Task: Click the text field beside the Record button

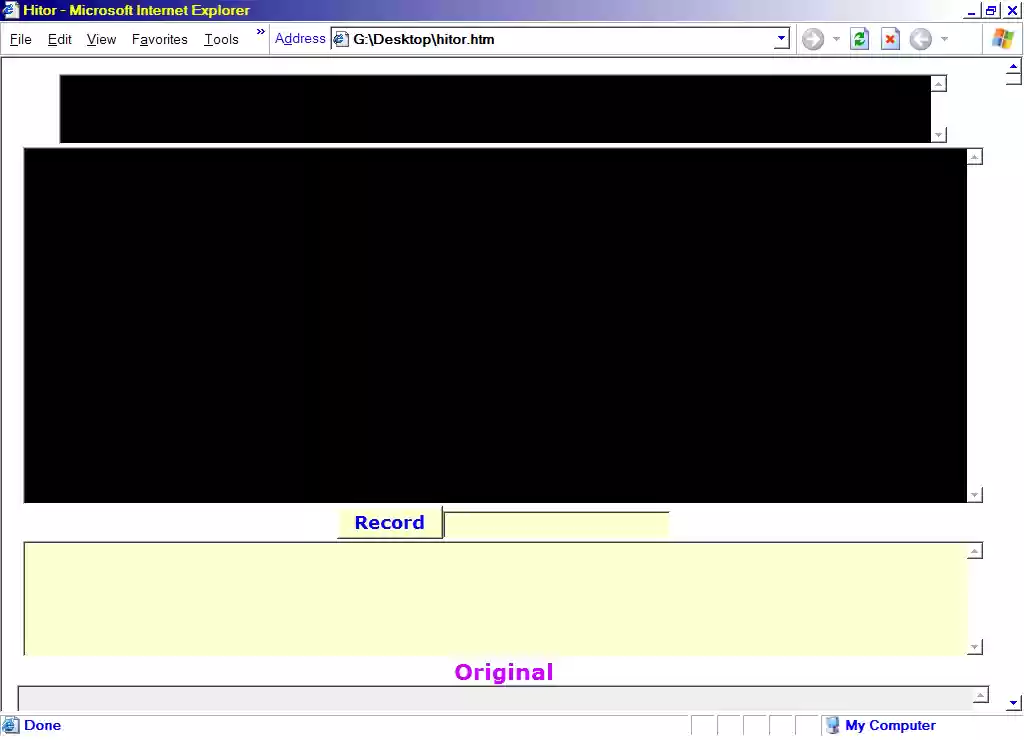Action: tap(556, 523)
